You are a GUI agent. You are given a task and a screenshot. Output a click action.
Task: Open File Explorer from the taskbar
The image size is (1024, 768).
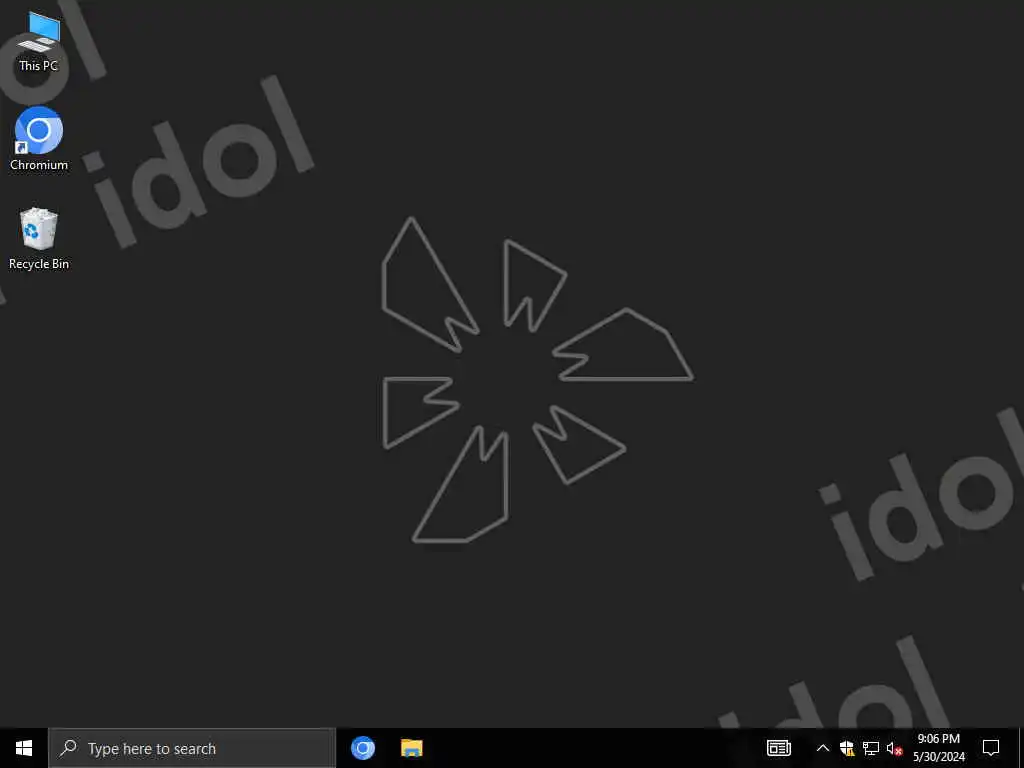(411, 748)
